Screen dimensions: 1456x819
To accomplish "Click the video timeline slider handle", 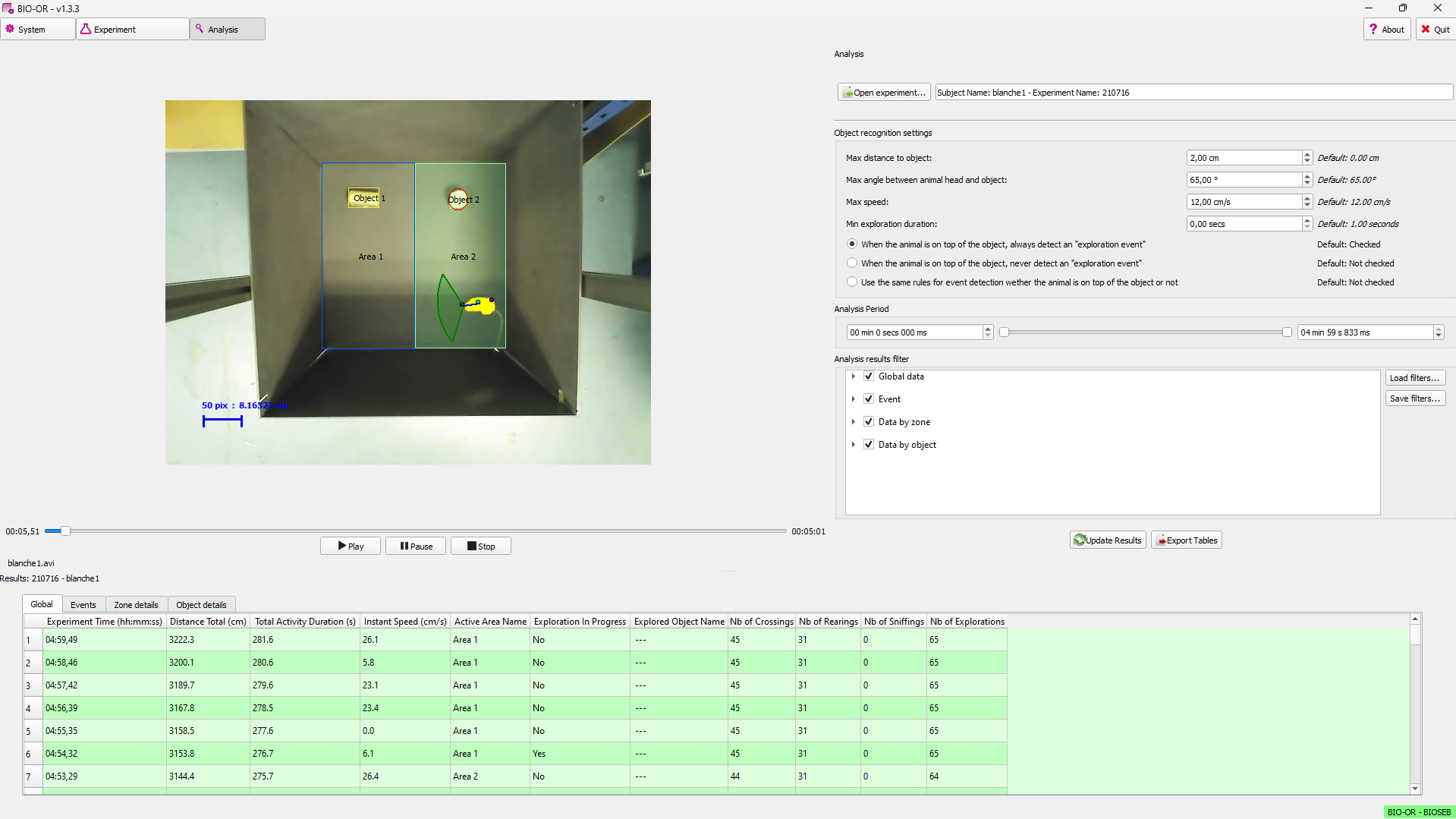I will (65, 531).
